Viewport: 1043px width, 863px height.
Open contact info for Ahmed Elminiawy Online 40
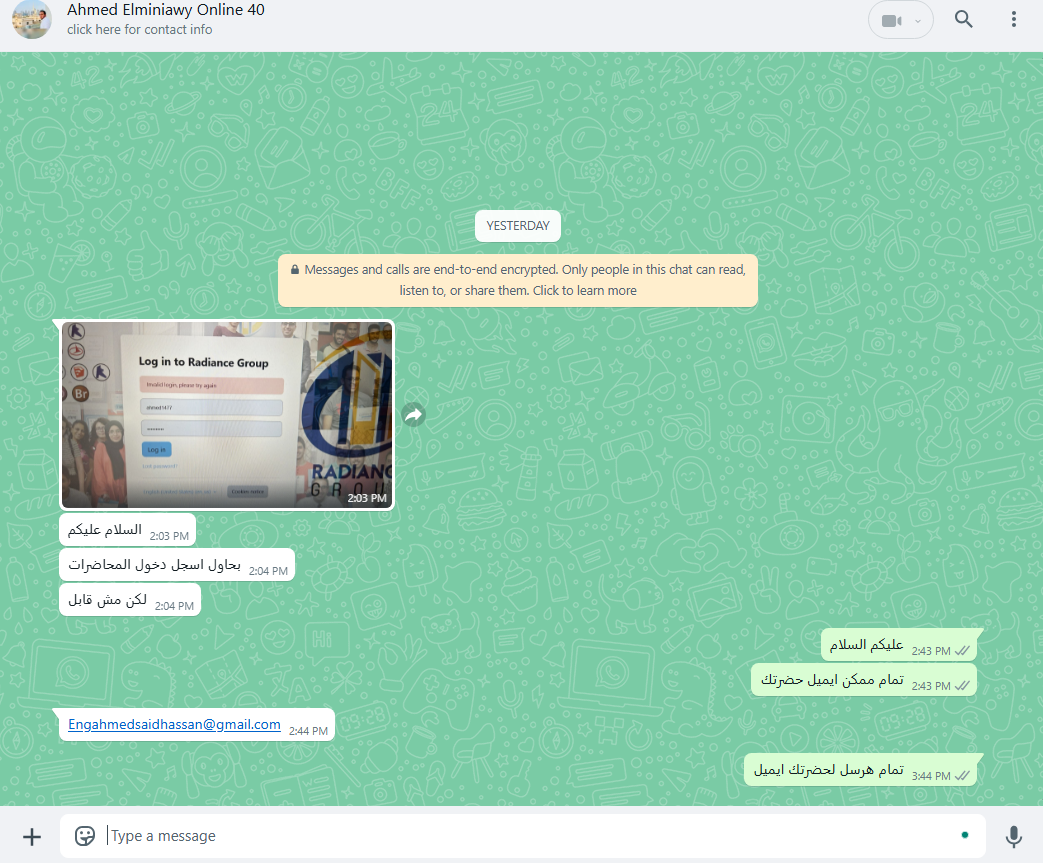(x=166, y=10)
